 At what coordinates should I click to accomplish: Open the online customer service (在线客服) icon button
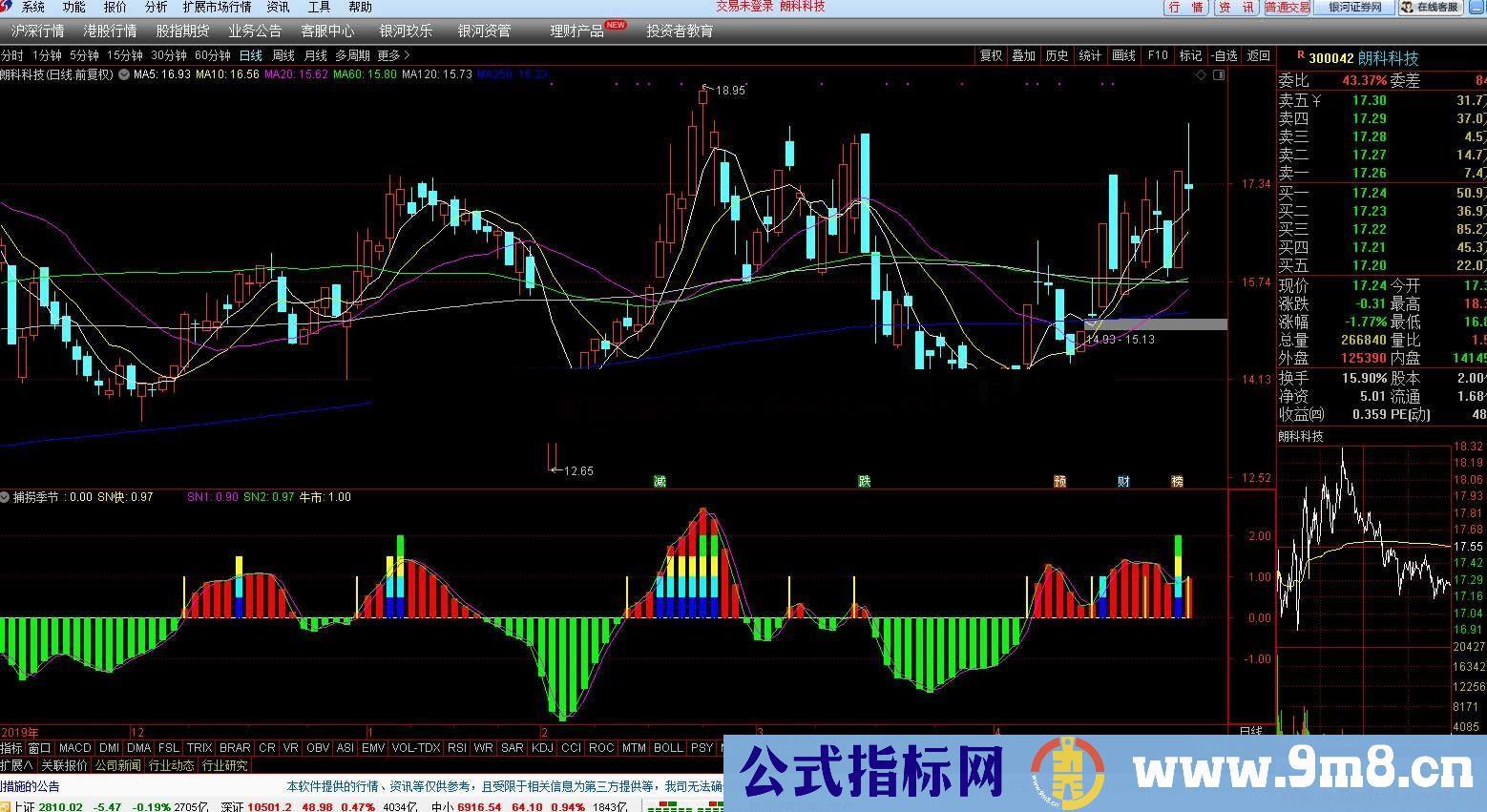coord(1431,8)
